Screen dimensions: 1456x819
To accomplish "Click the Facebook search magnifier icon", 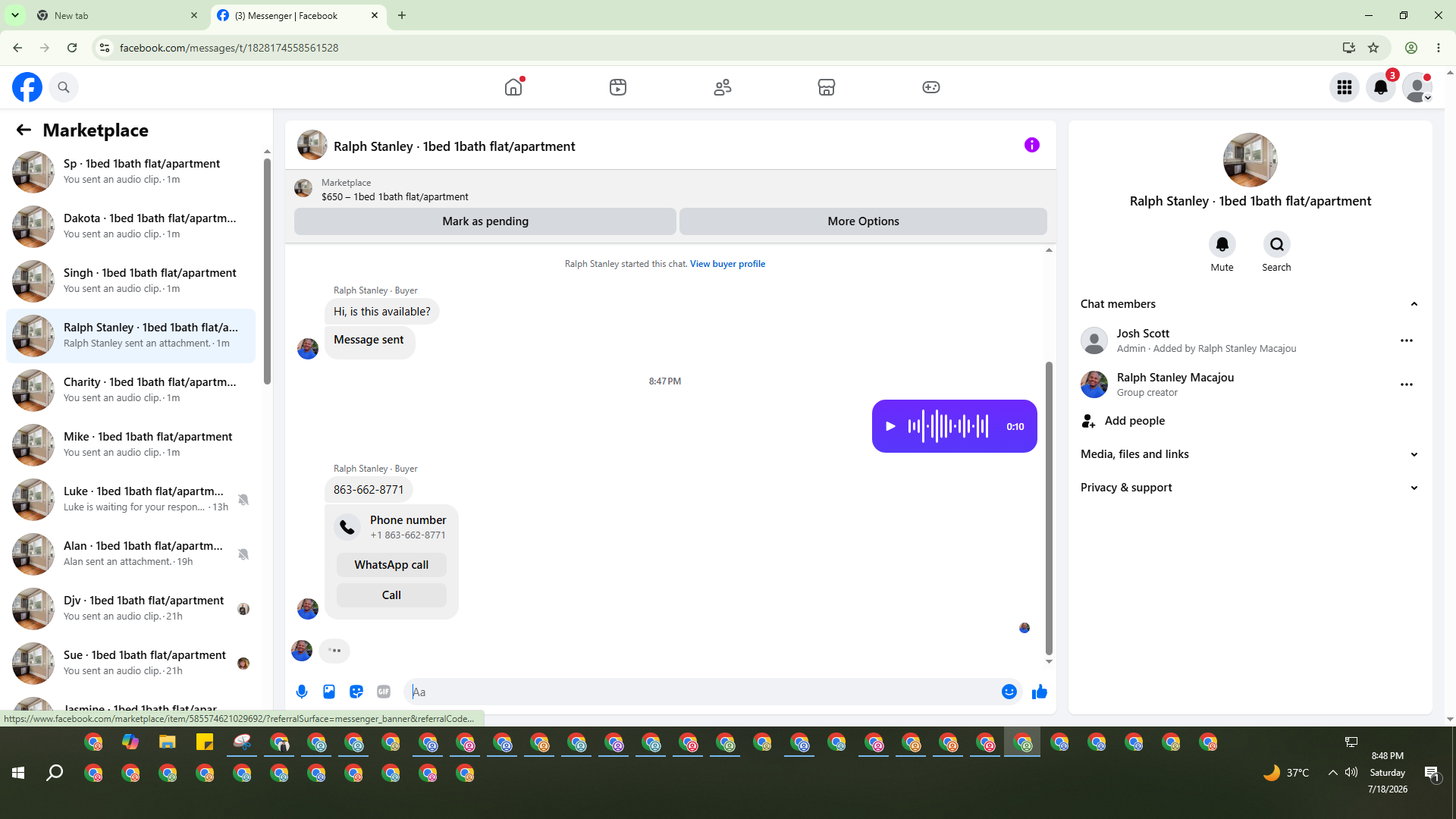I will pos(64,87).
